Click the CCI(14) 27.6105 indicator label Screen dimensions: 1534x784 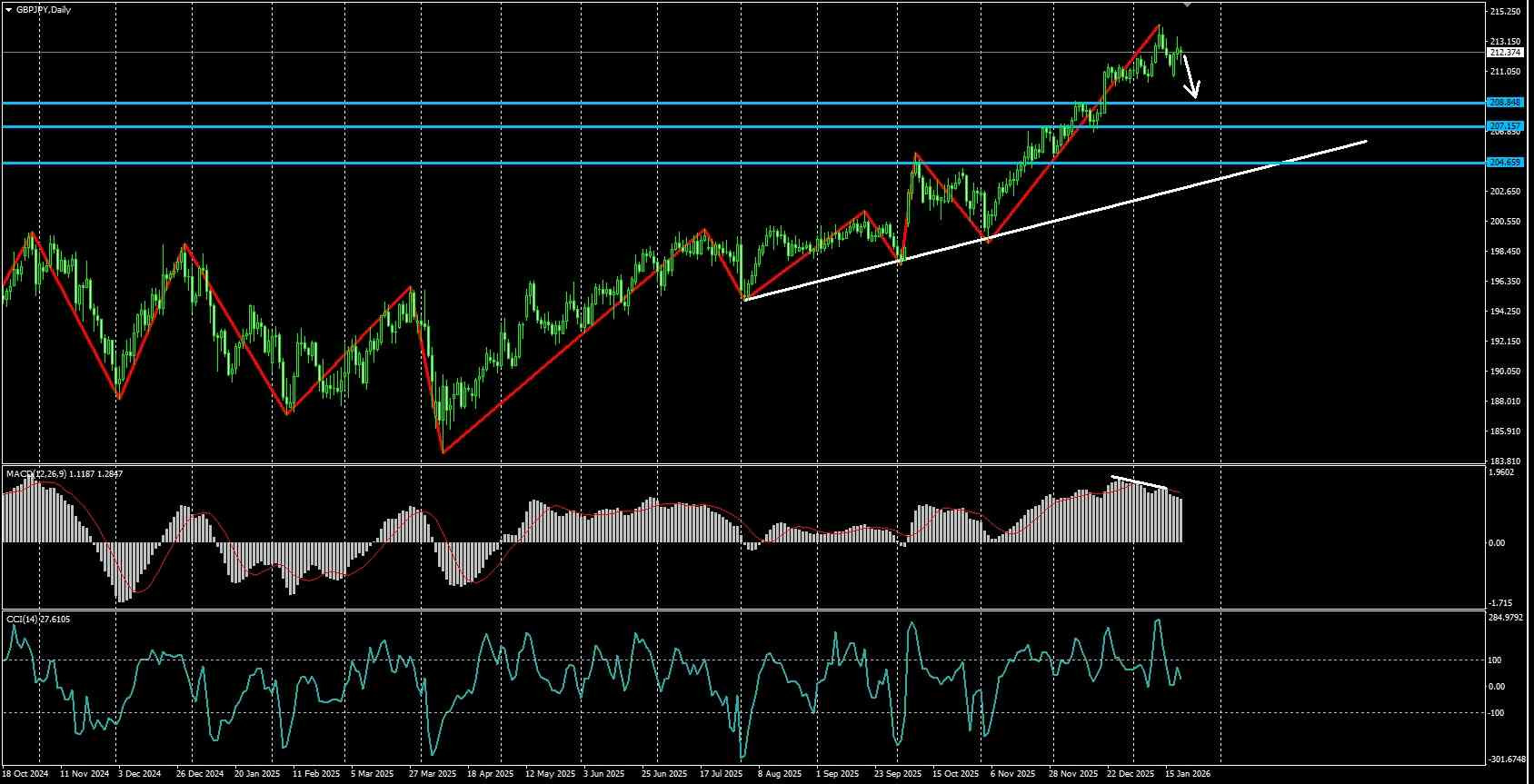tap(38, 619)
